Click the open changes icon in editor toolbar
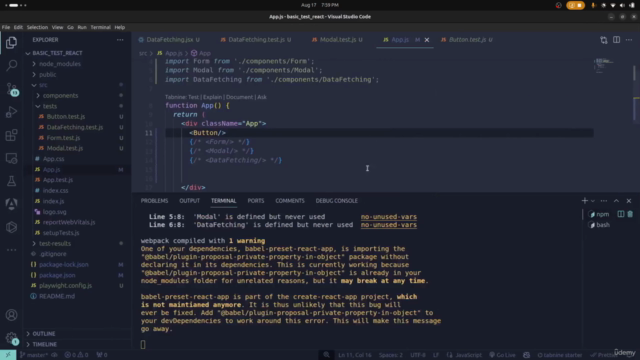 pyautogui.click(x=604, y=40)
